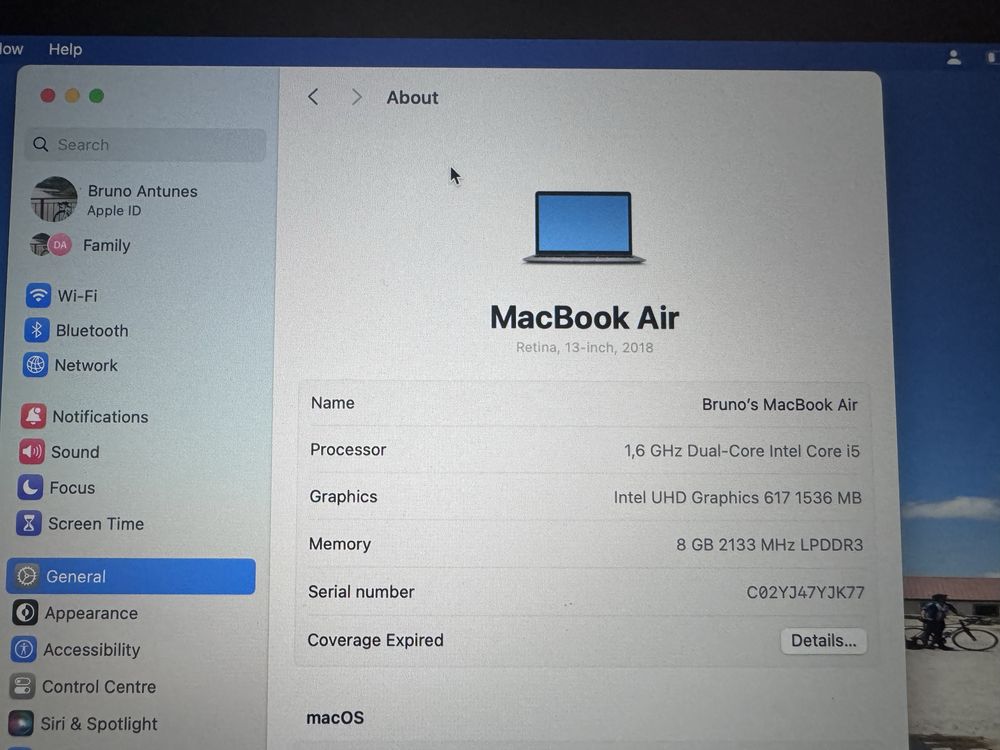Click memory value 8 GB 2133 MHz
The image size is (1000, 750).
[x=769, y=545]
